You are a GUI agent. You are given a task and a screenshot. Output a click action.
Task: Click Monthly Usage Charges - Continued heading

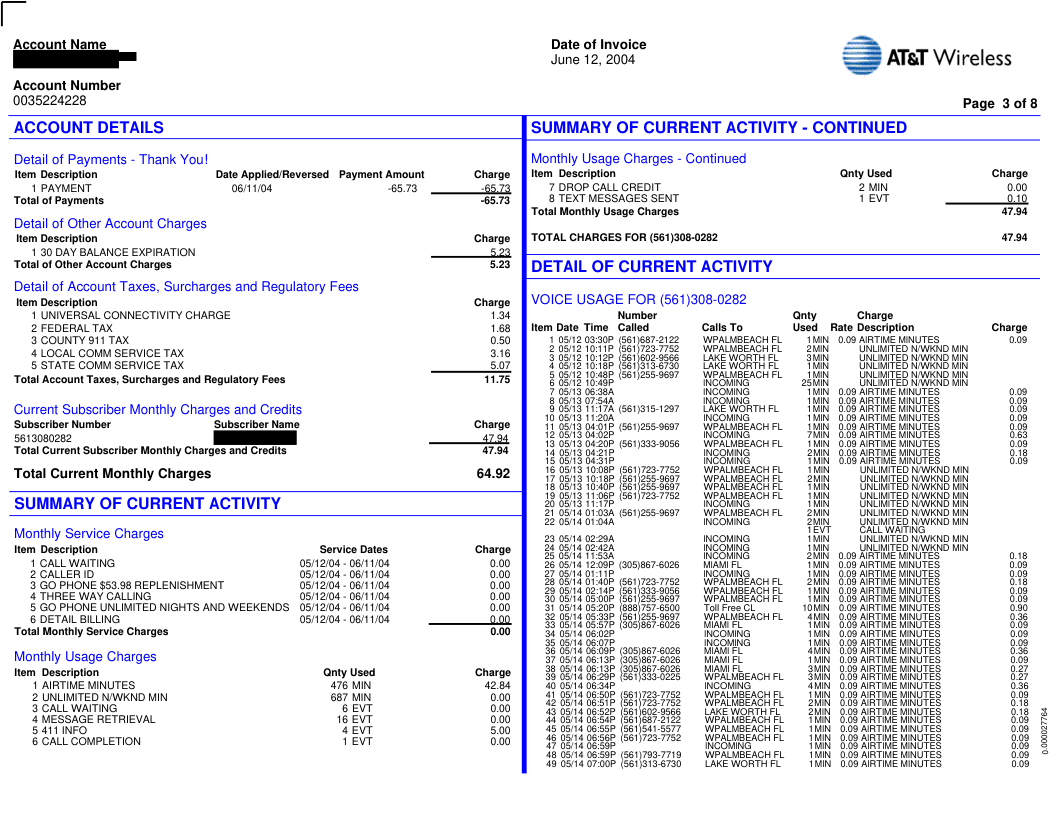tap(638, 159)
